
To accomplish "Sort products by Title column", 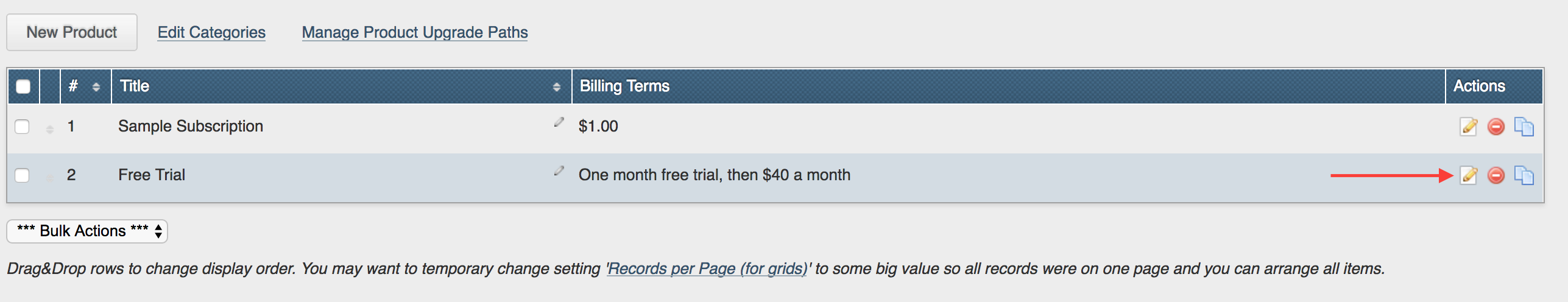I will pos(556,87).
